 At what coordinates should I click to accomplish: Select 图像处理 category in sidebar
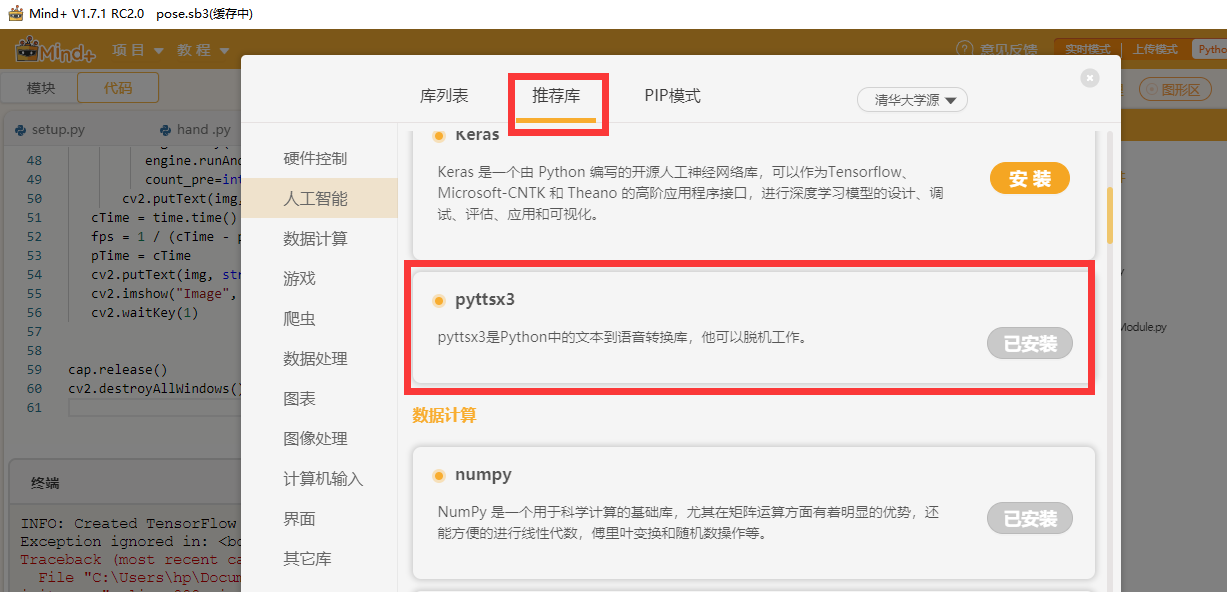[x=319, y=439]
